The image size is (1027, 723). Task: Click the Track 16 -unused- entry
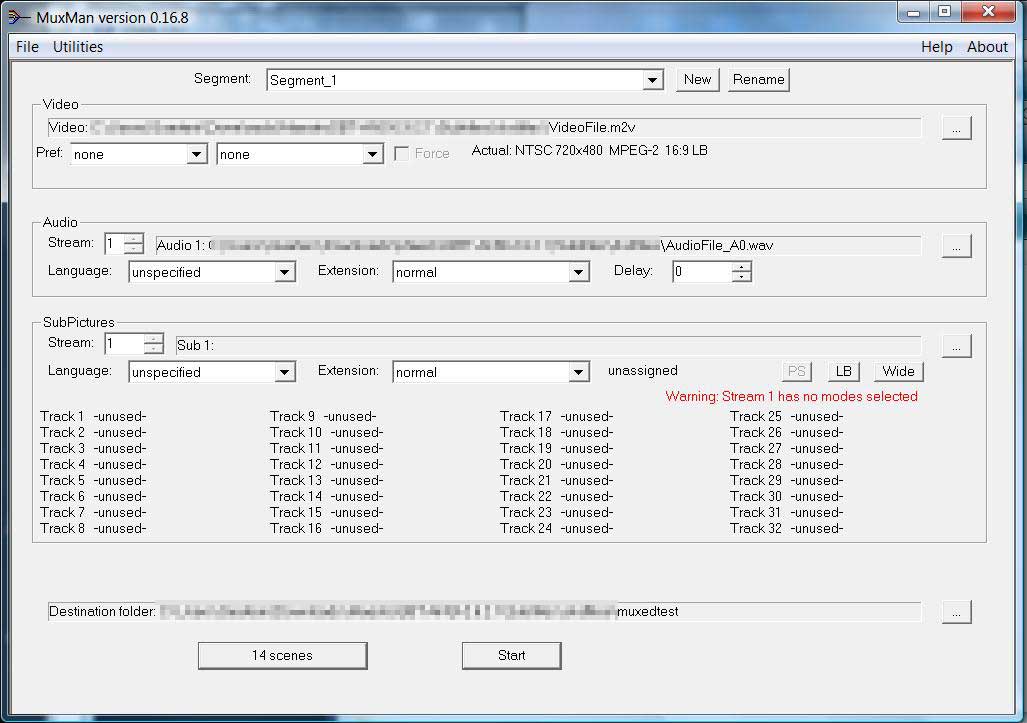tap(327, 528)
